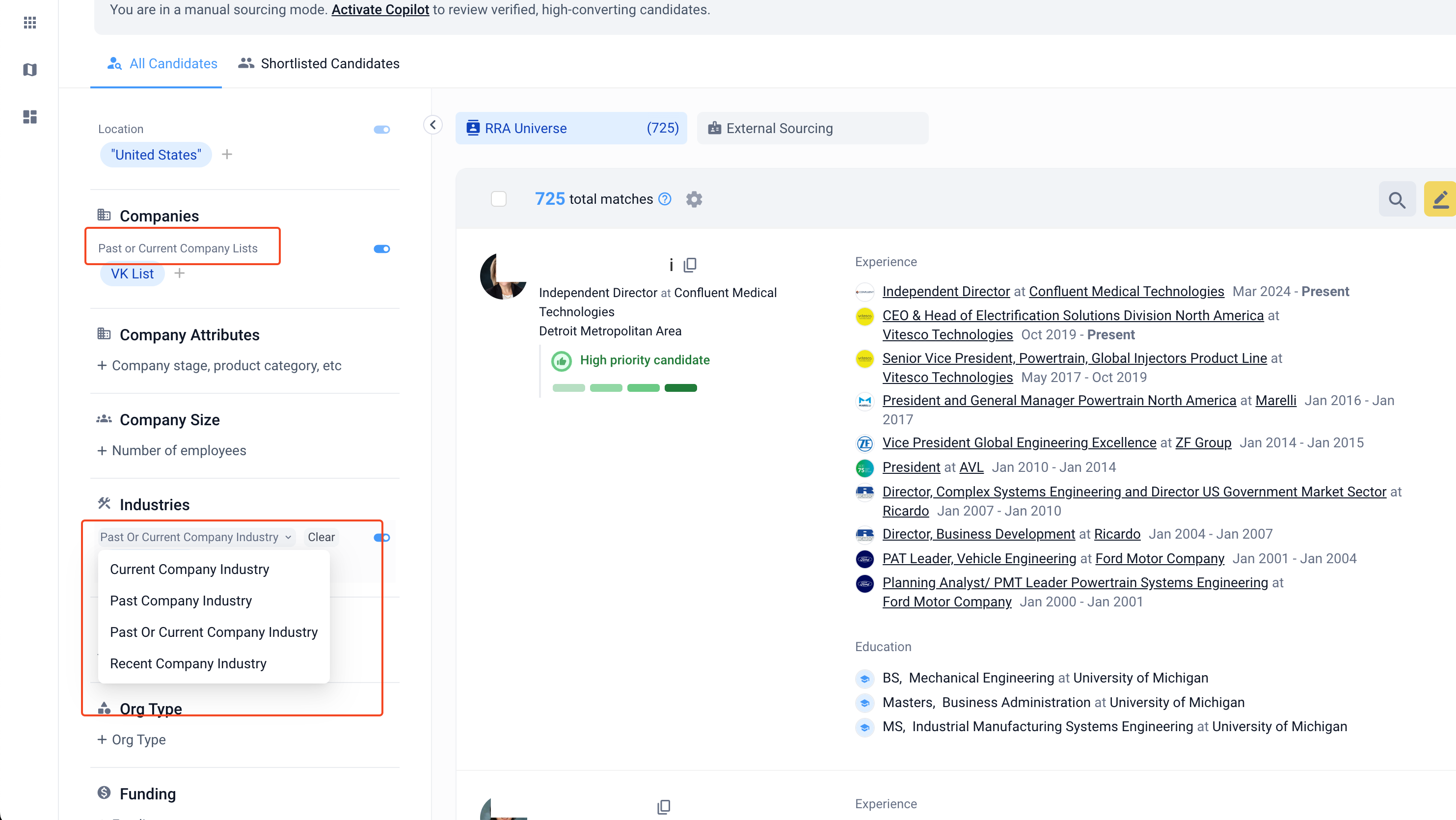
Task: Choose Past Or Current Company Industry menu option
Action: pyautogui.click(x=214, y=632)
